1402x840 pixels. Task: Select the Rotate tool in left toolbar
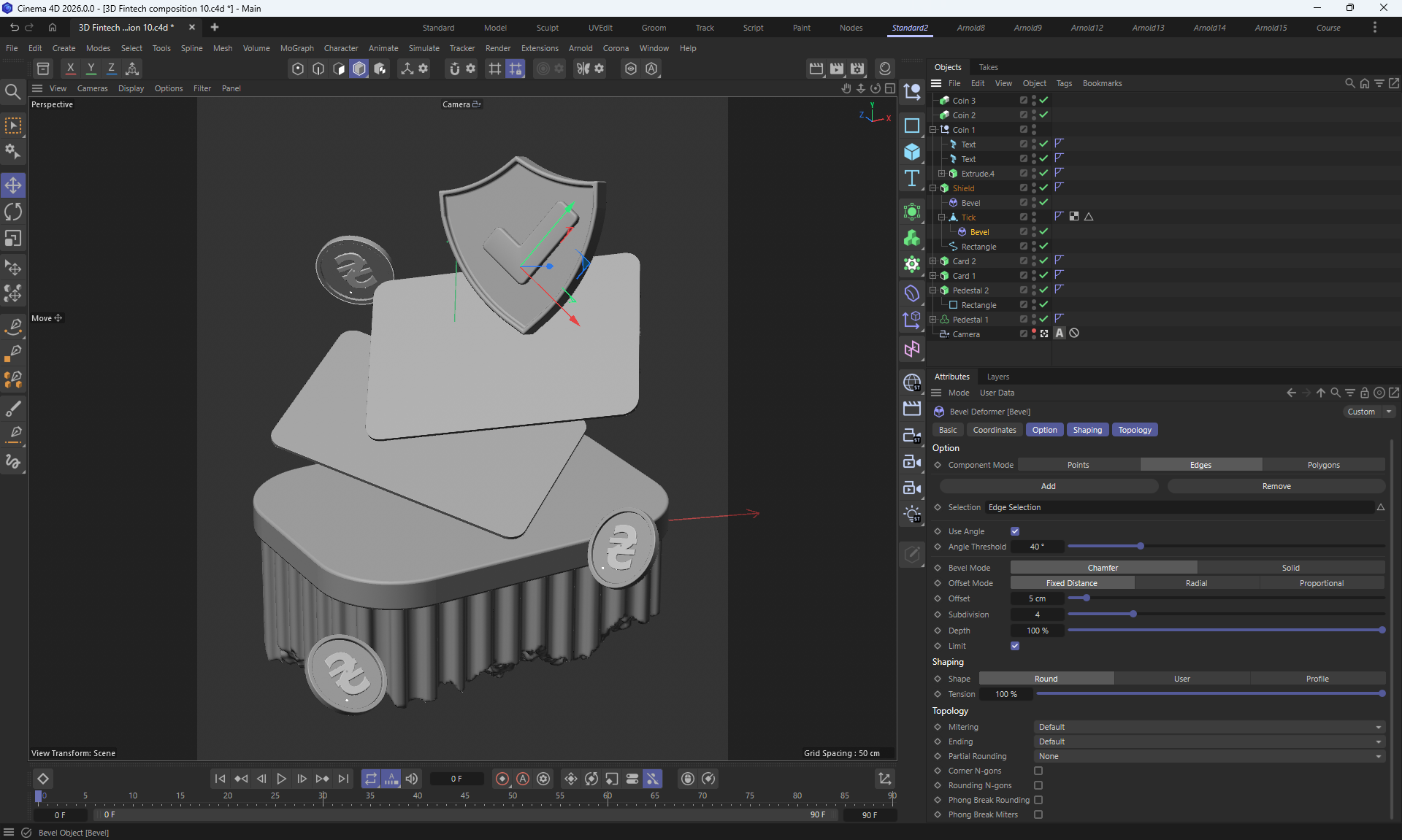pos(13,212)
